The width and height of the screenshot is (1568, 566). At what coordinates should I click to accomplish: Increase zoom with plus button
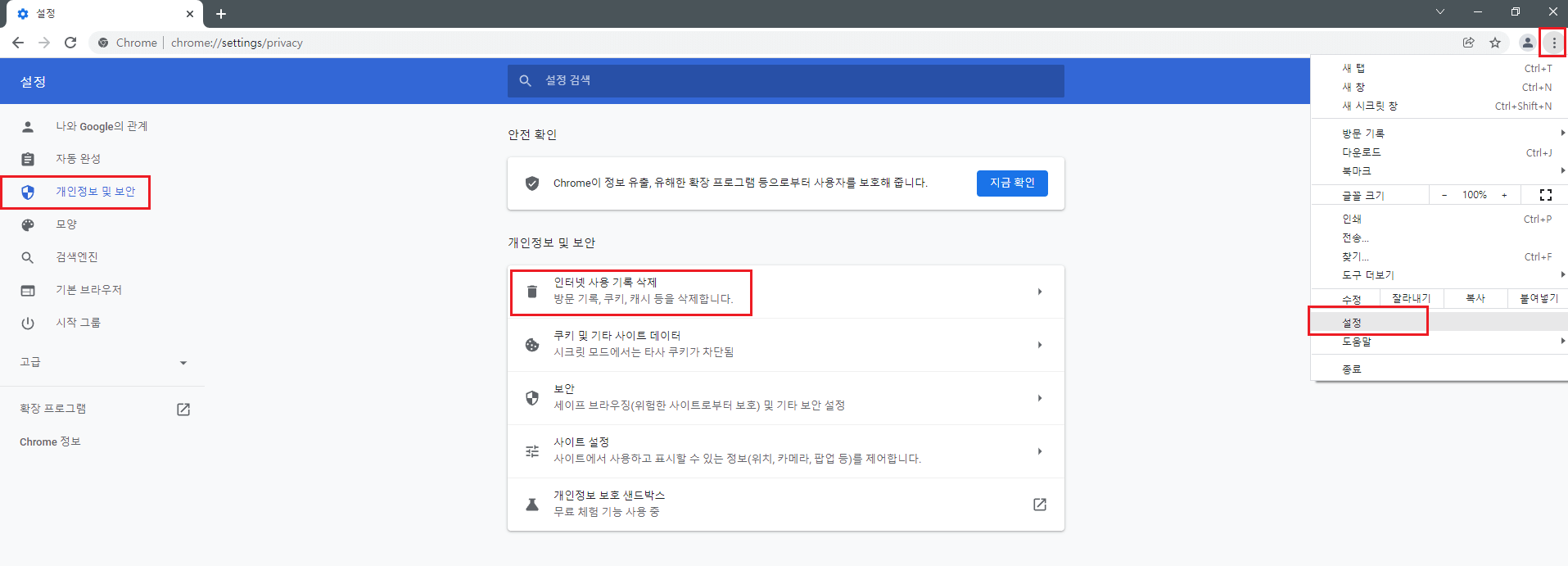tap(1504, 195)
